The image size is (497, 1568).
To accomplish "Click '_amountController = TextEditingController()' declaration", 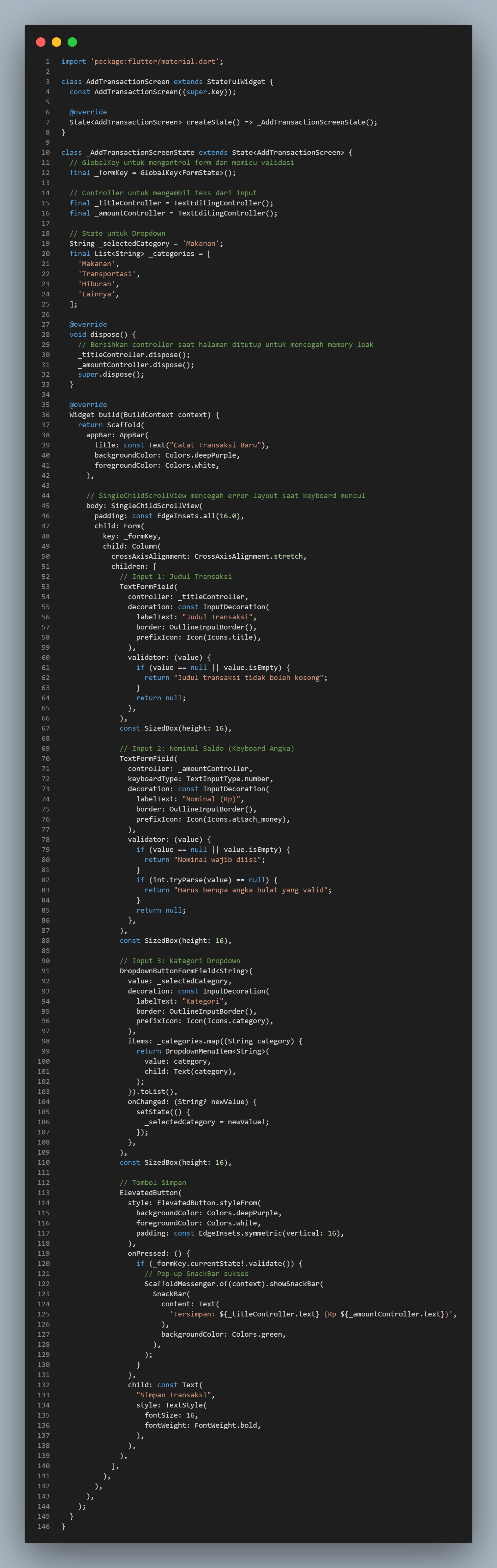I will point(186,213).
